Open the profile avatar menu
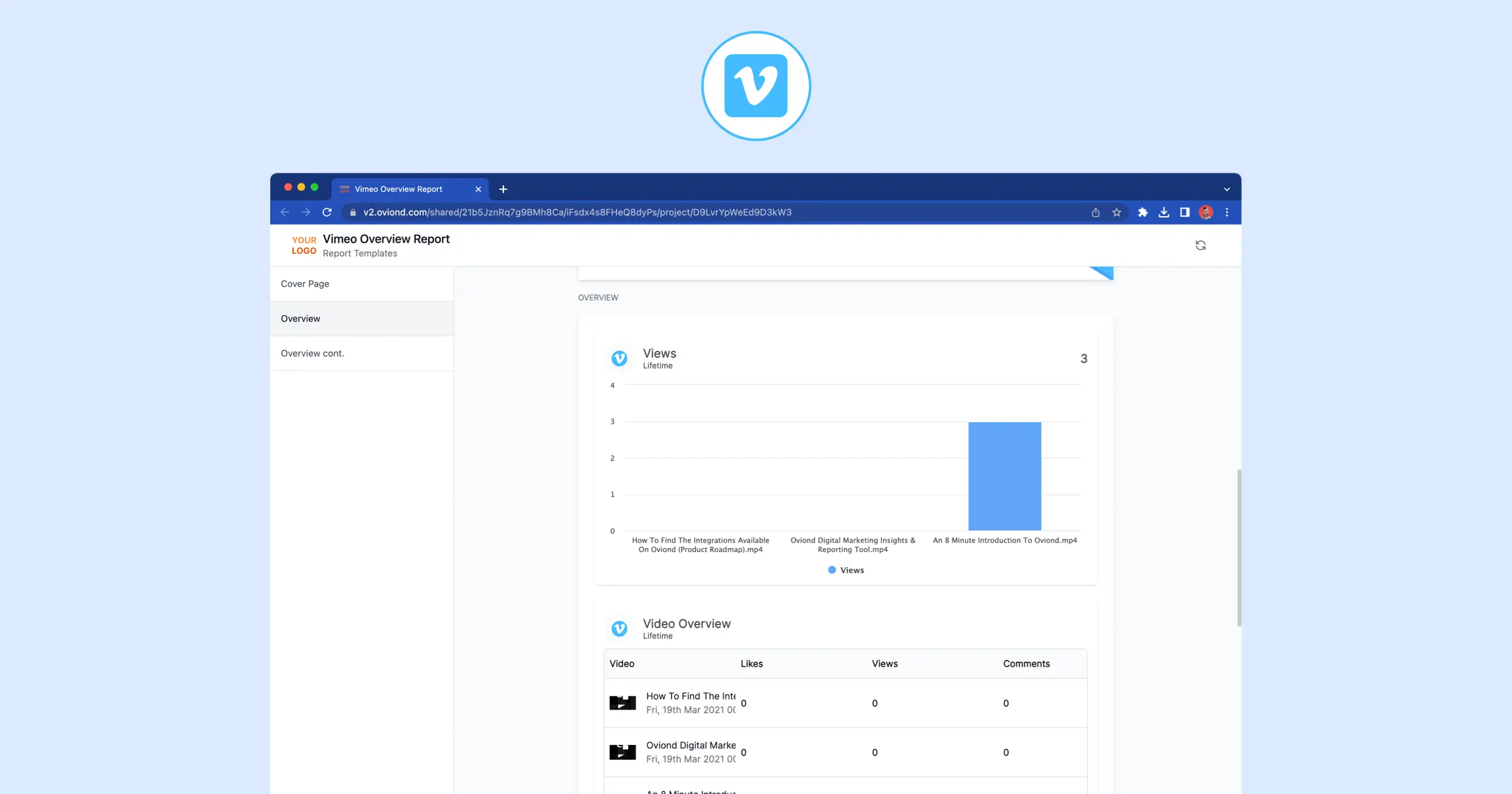The height and width of the screenshot is (794, 1512). 1206,212
